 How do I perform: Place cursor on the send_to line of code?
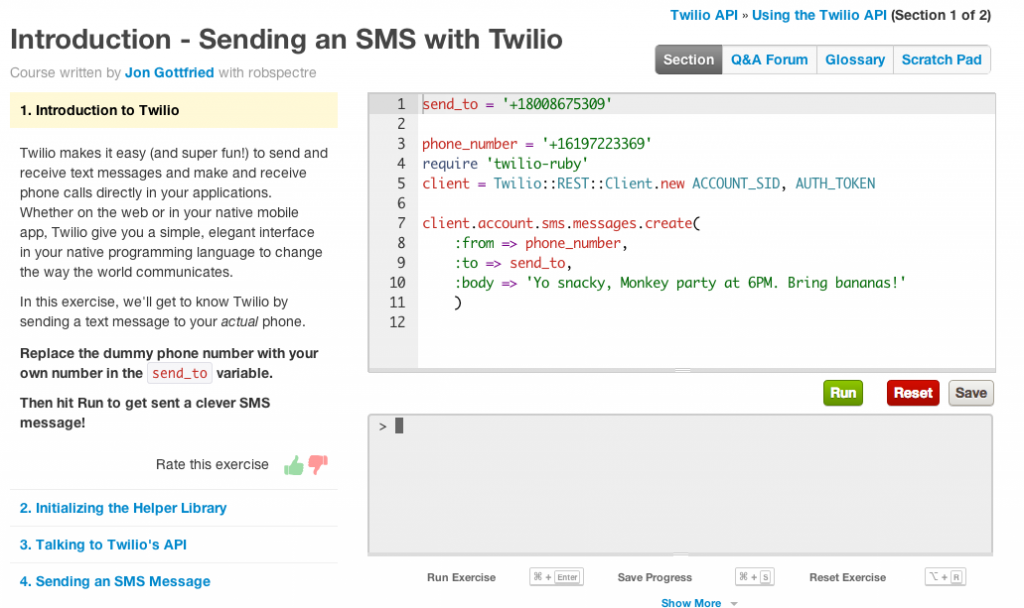tap(517, 104)
